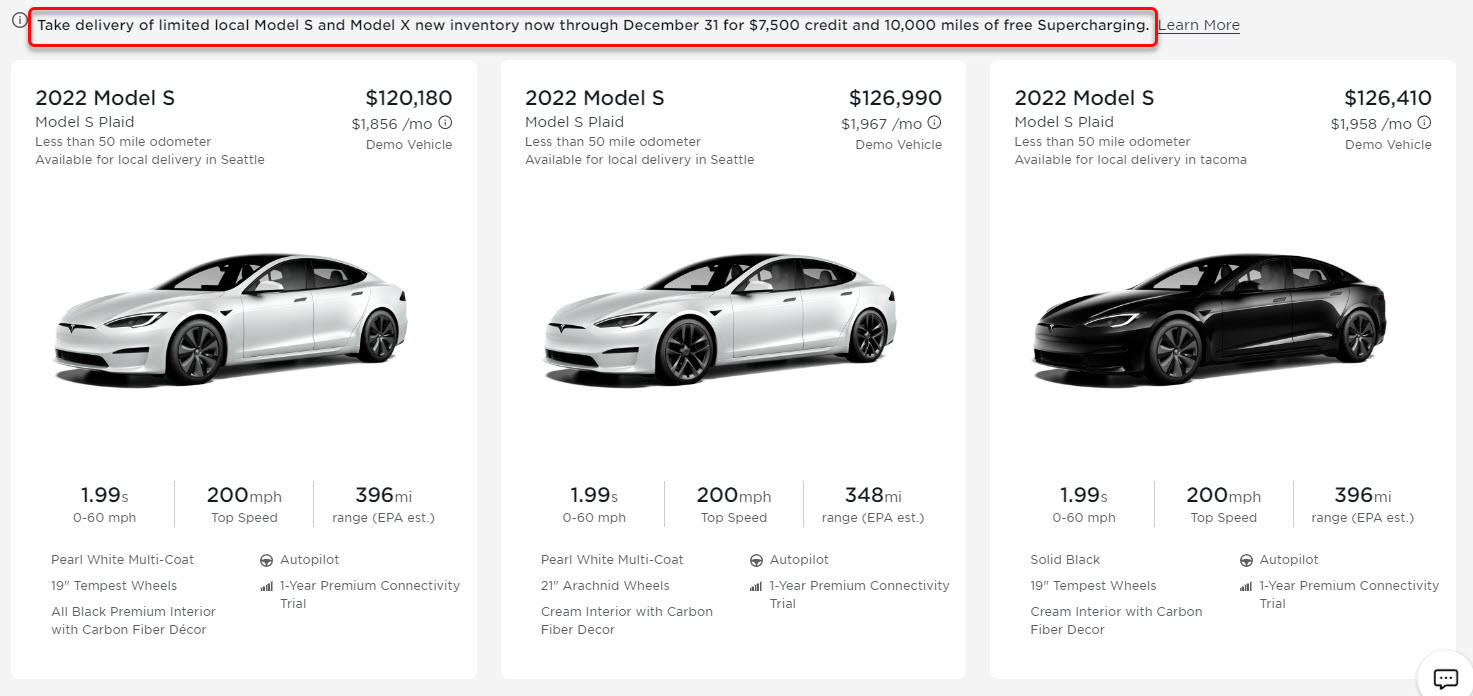1473x696 pixels.
Task: Click info icon next to $1,856 /mo
Action: (445, 123)
